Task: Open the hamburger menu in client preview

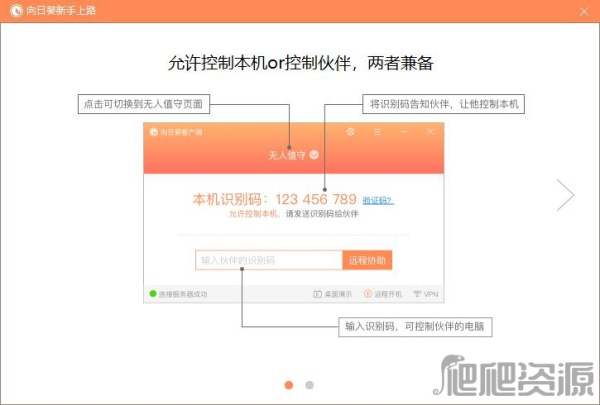Action: click(377, 132)
